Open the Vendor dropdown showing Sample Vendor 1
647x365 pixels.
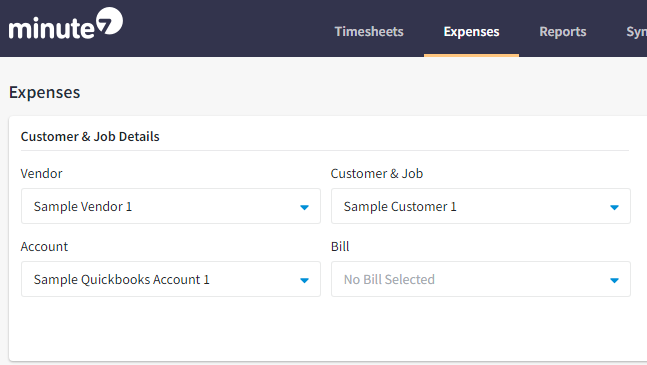pyautogui.click(x=171, y=206)
